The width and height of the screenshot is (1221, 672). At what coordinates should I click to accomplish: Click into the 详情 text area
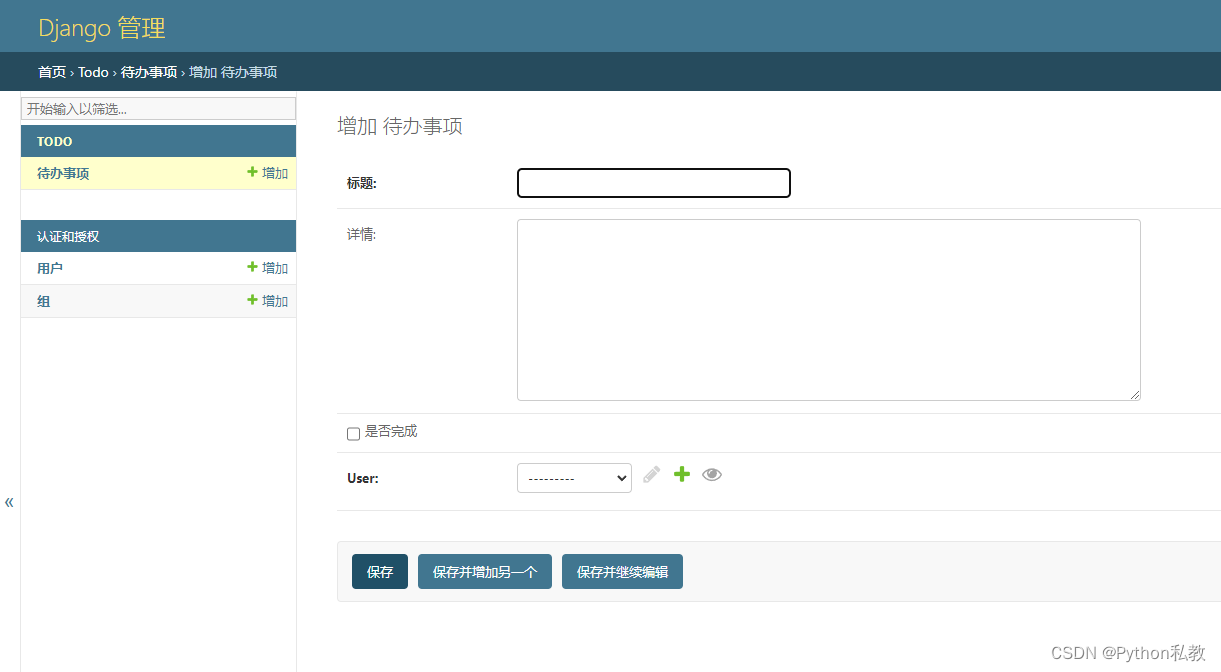829,310
